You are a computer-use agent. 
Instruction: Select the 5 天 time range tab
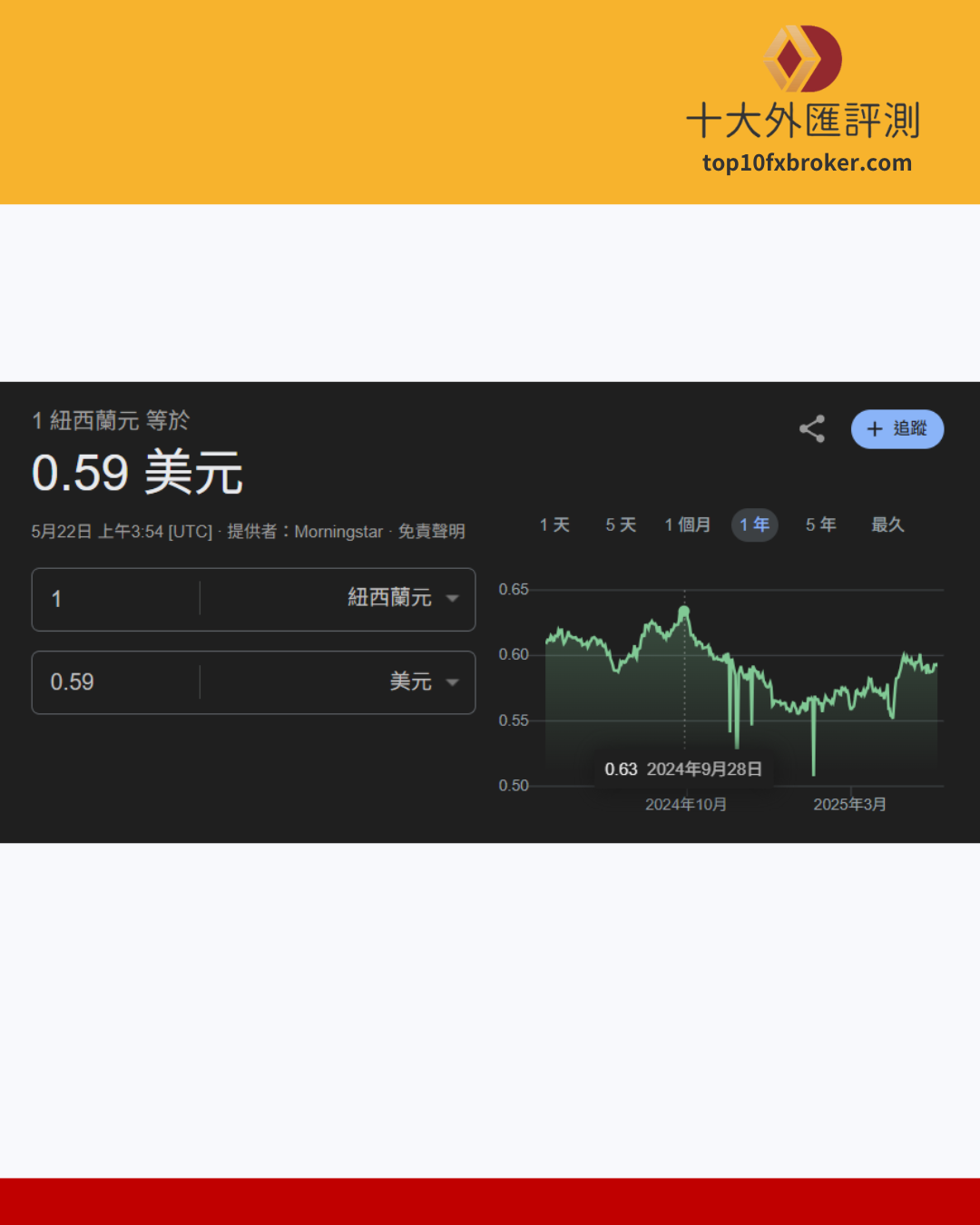pyautogui.click(x=621, y=524)
